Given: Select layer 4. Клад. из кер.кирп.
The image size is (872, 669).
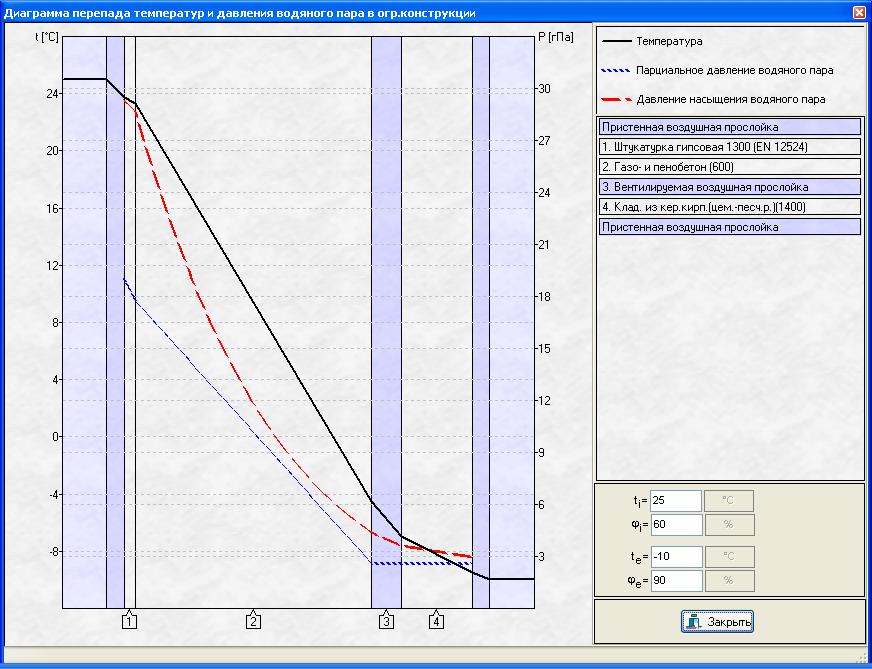Looking at the screenshot, I should point(730,207).
